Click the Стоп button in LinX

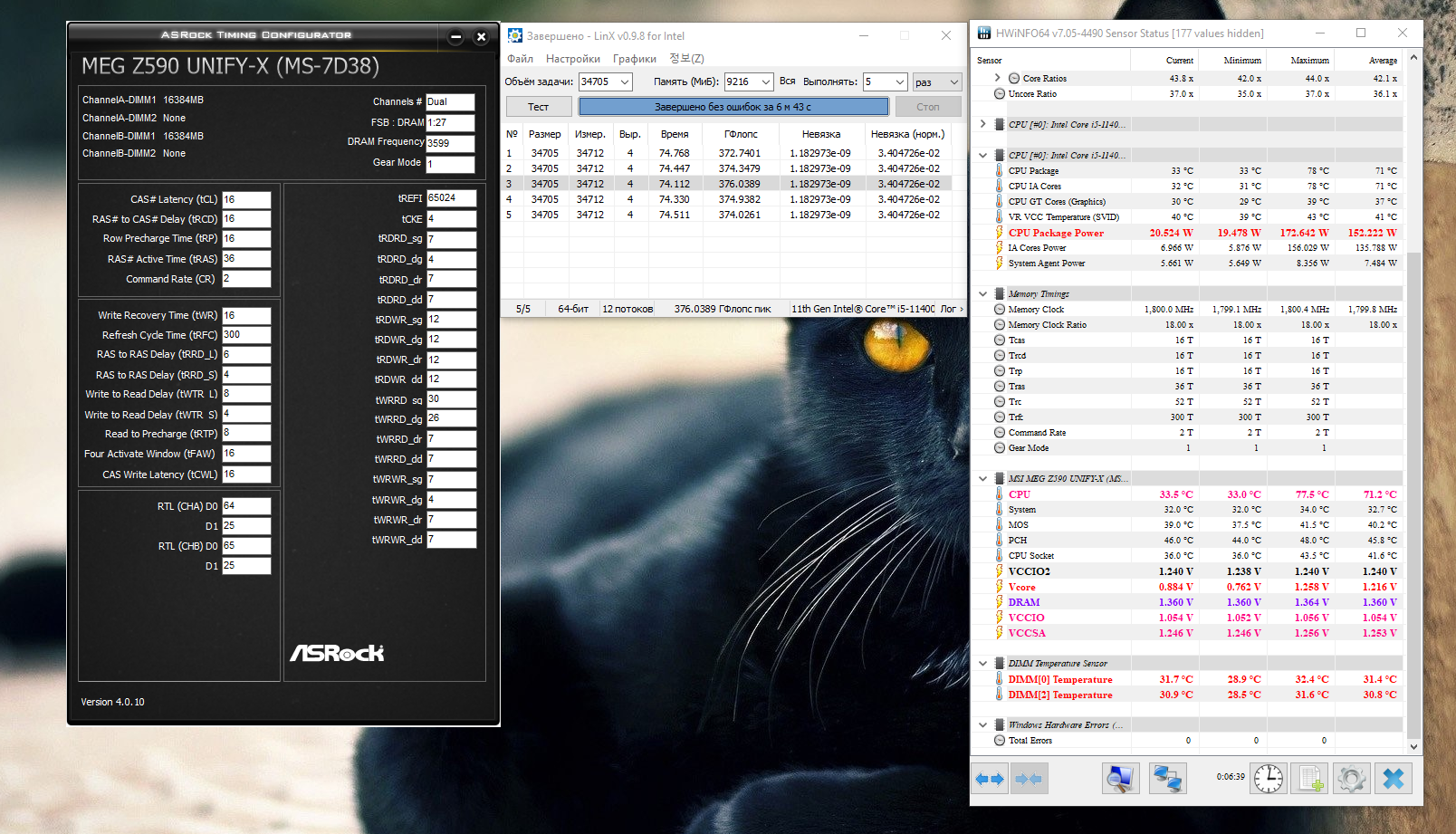[x=928, y=107]
